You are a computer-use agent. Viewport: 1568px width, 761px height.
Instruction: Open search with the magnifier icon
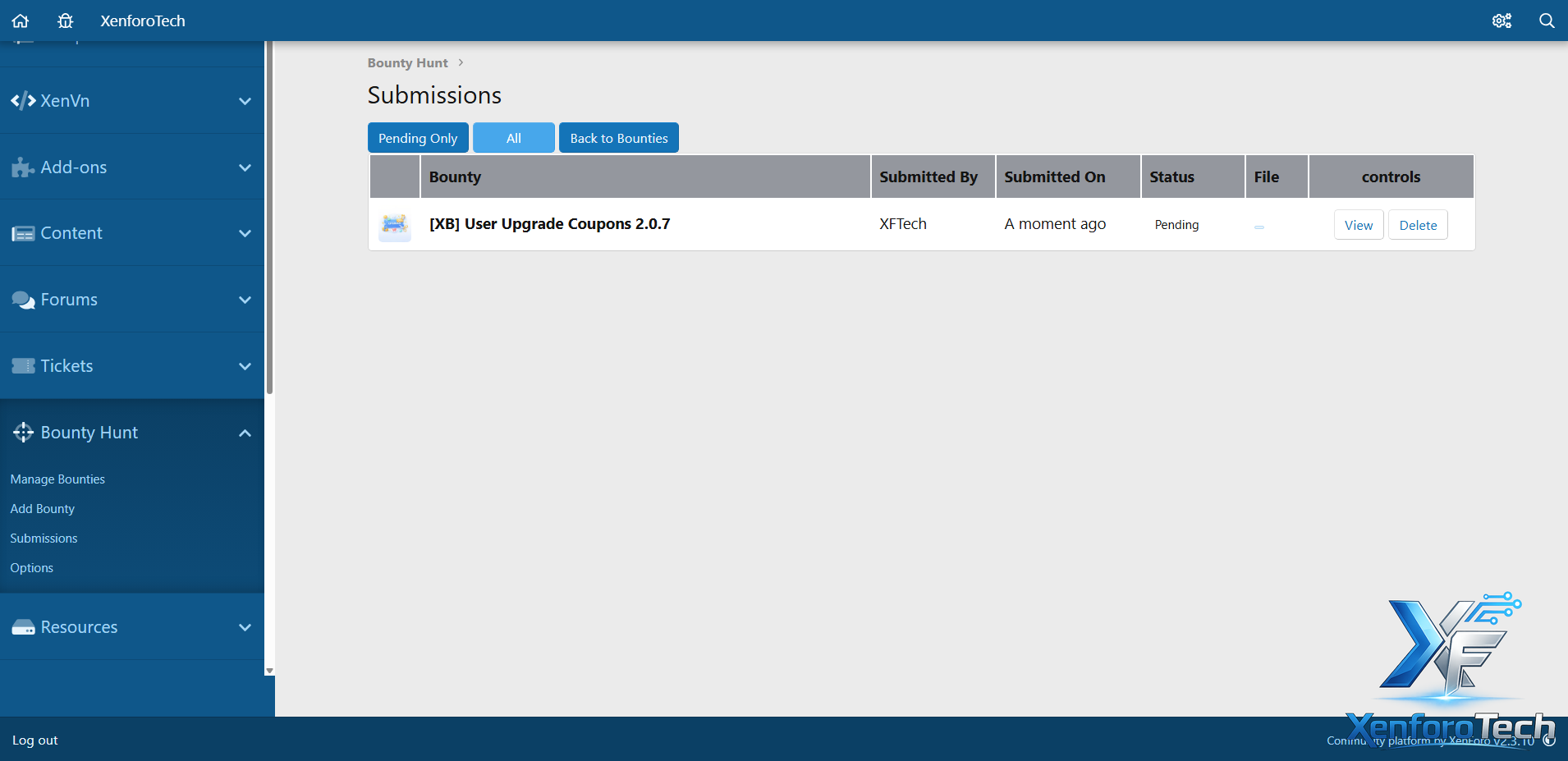tap(1547, 21)
